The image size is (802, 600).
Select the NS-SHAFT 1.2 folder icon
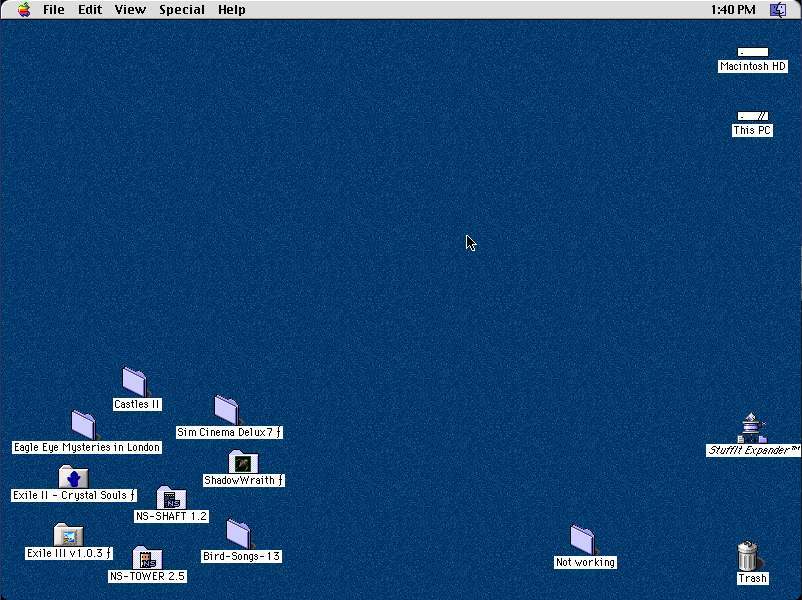point(171,498)
